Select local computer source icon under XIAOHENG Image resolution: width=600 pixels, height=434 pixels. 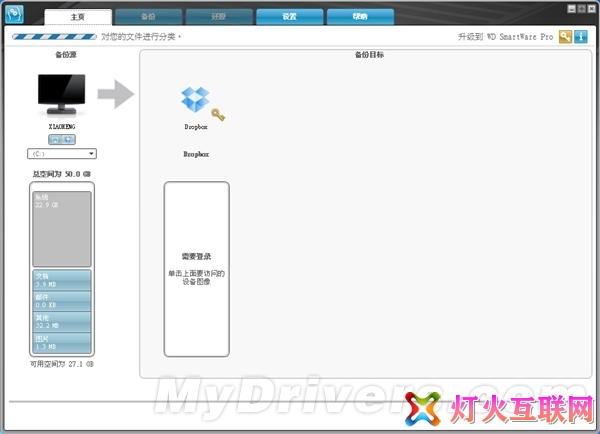click(x=56, y=139)
